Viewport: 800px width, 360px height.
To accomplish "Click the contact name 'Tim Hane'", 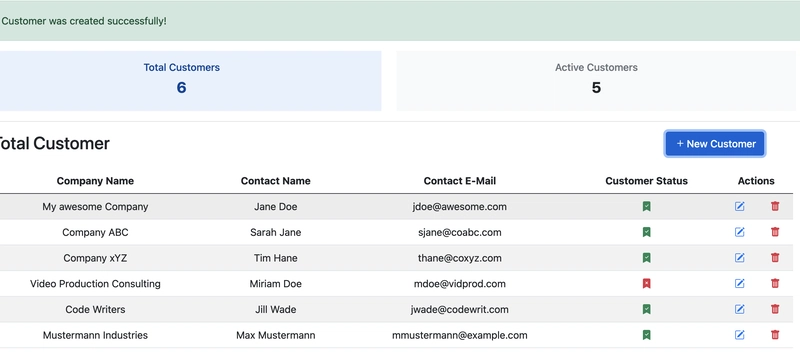I will click(x=276, y=258).
